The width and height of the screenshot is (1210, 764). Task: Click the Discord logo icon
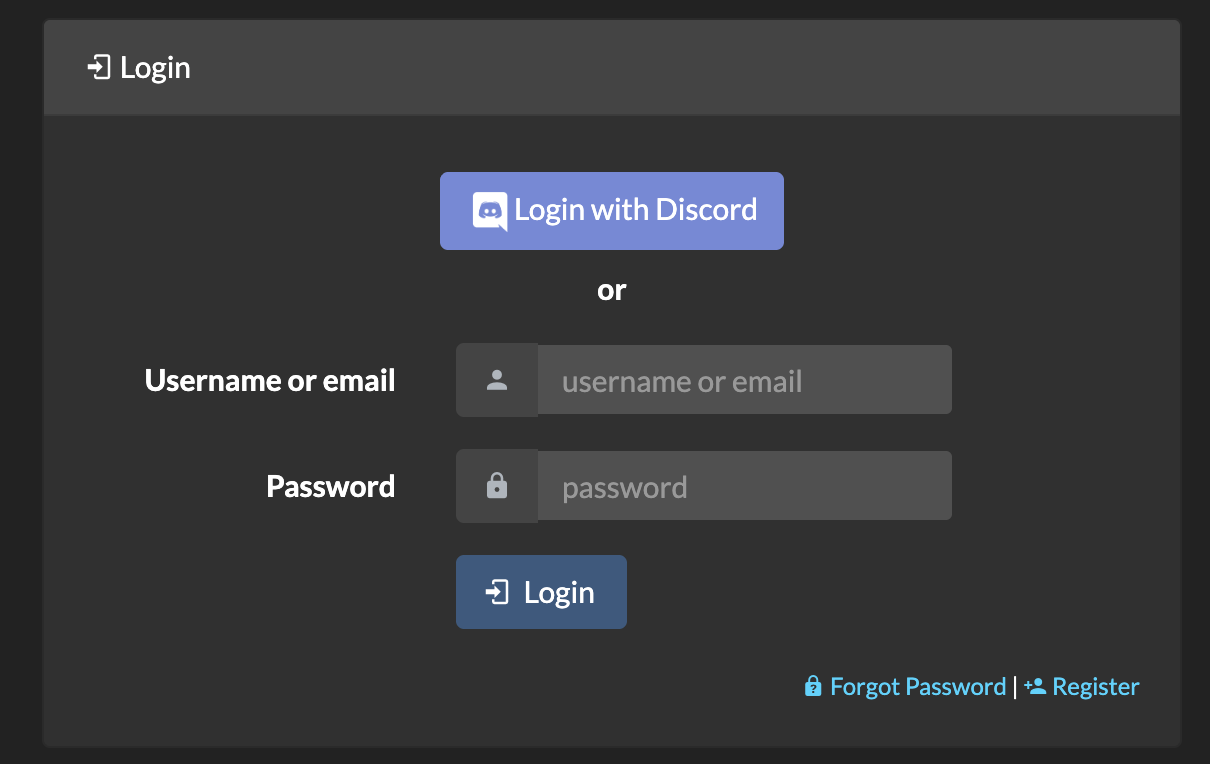pos(490,211)
